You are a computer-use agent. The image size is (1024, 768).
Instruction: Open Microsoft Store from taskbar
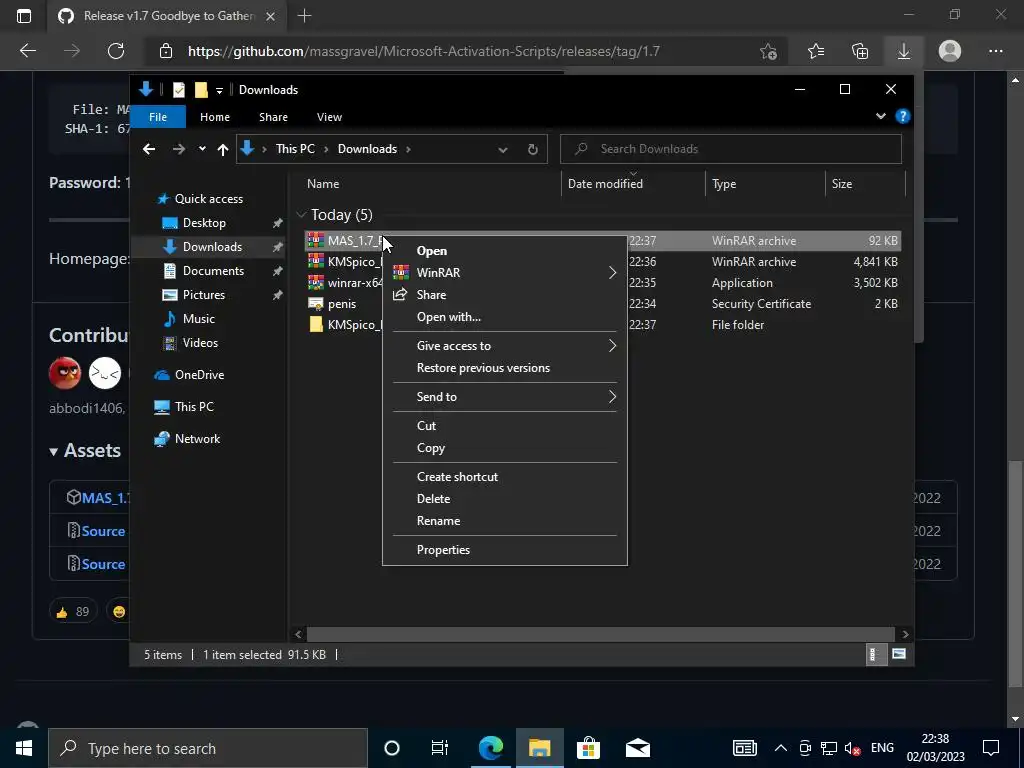pos(588,748)
